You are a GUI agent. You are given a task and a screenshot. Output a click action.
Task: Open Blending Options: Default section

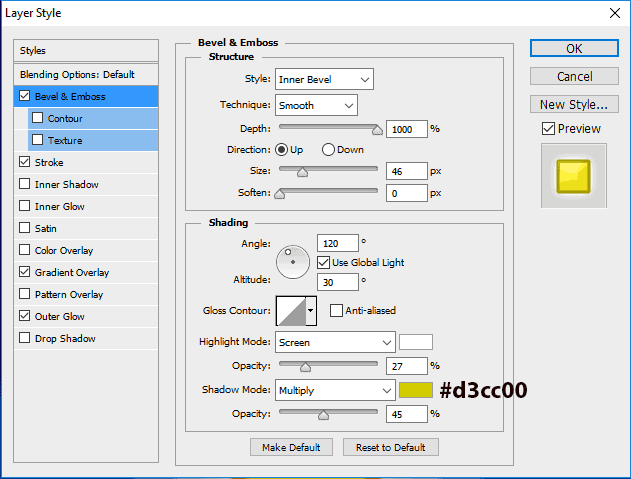[77, 75]
